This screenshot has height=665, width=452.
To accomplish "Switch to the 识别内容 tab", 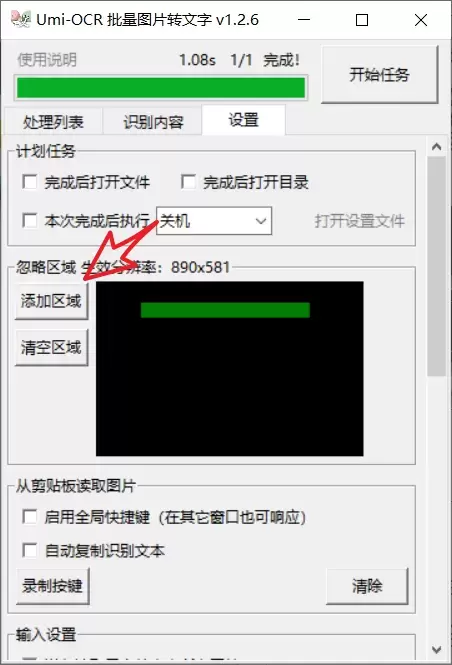I will (x=153, y=122).
